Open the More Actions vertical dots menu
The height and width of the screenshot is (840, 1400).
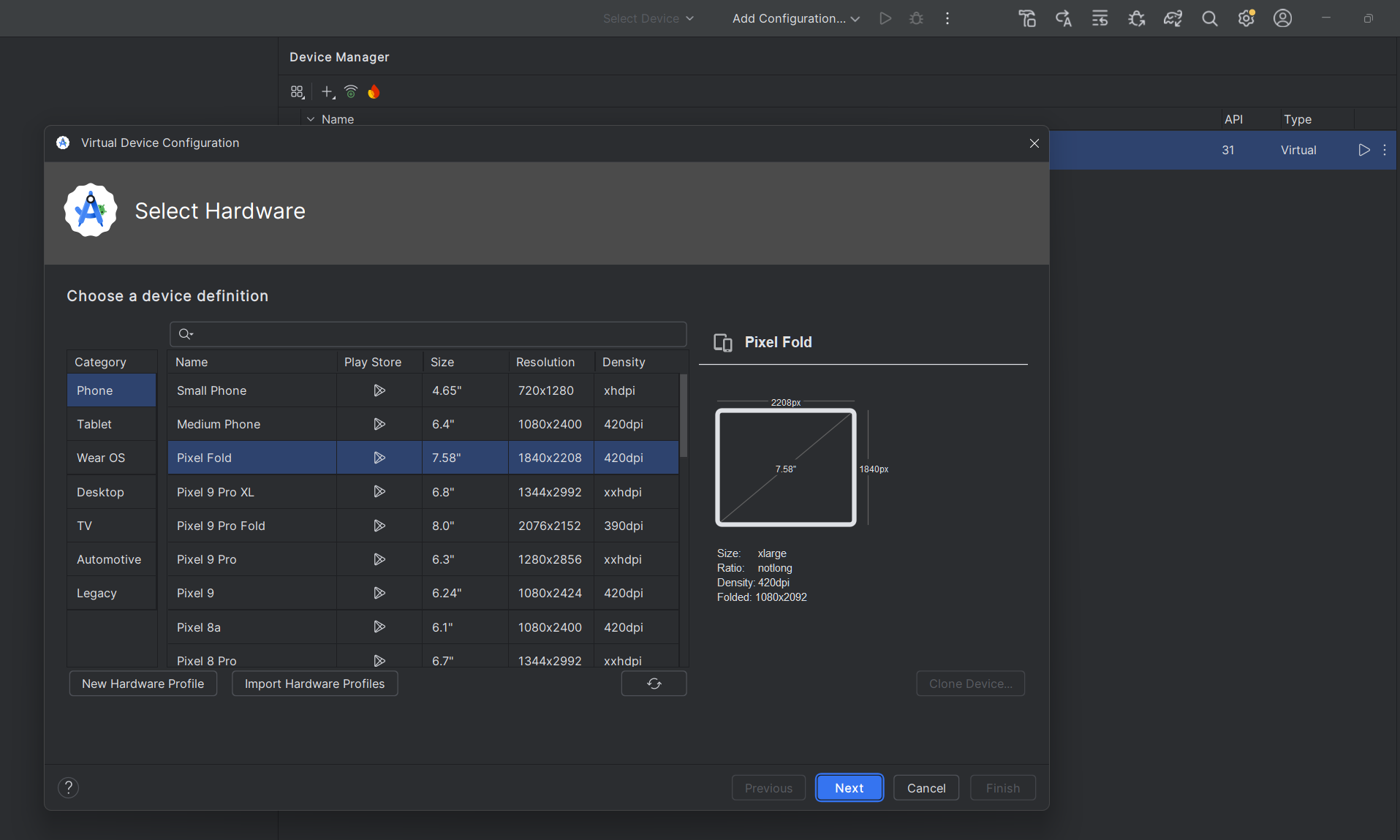[947, 18]
